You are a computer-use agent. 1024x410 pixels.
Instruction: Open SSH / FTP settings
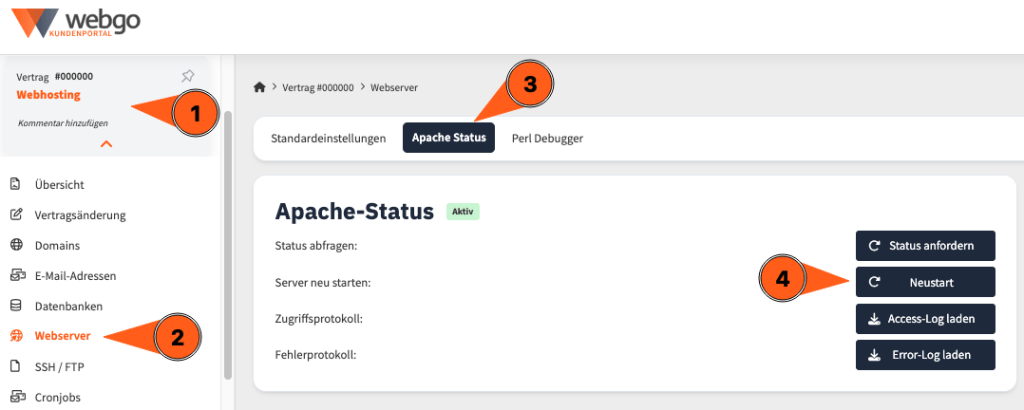click(x=59, y=367)
